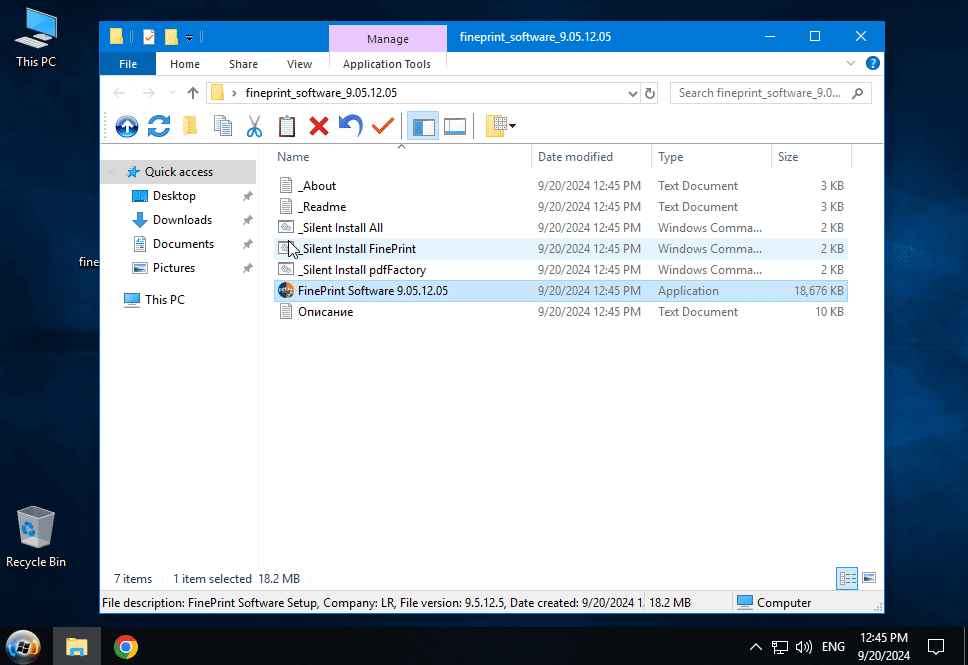This screenshot has width=968, height=665.
Task: Toggle the preview pane toolbar button
Action: tap(455, 126)
